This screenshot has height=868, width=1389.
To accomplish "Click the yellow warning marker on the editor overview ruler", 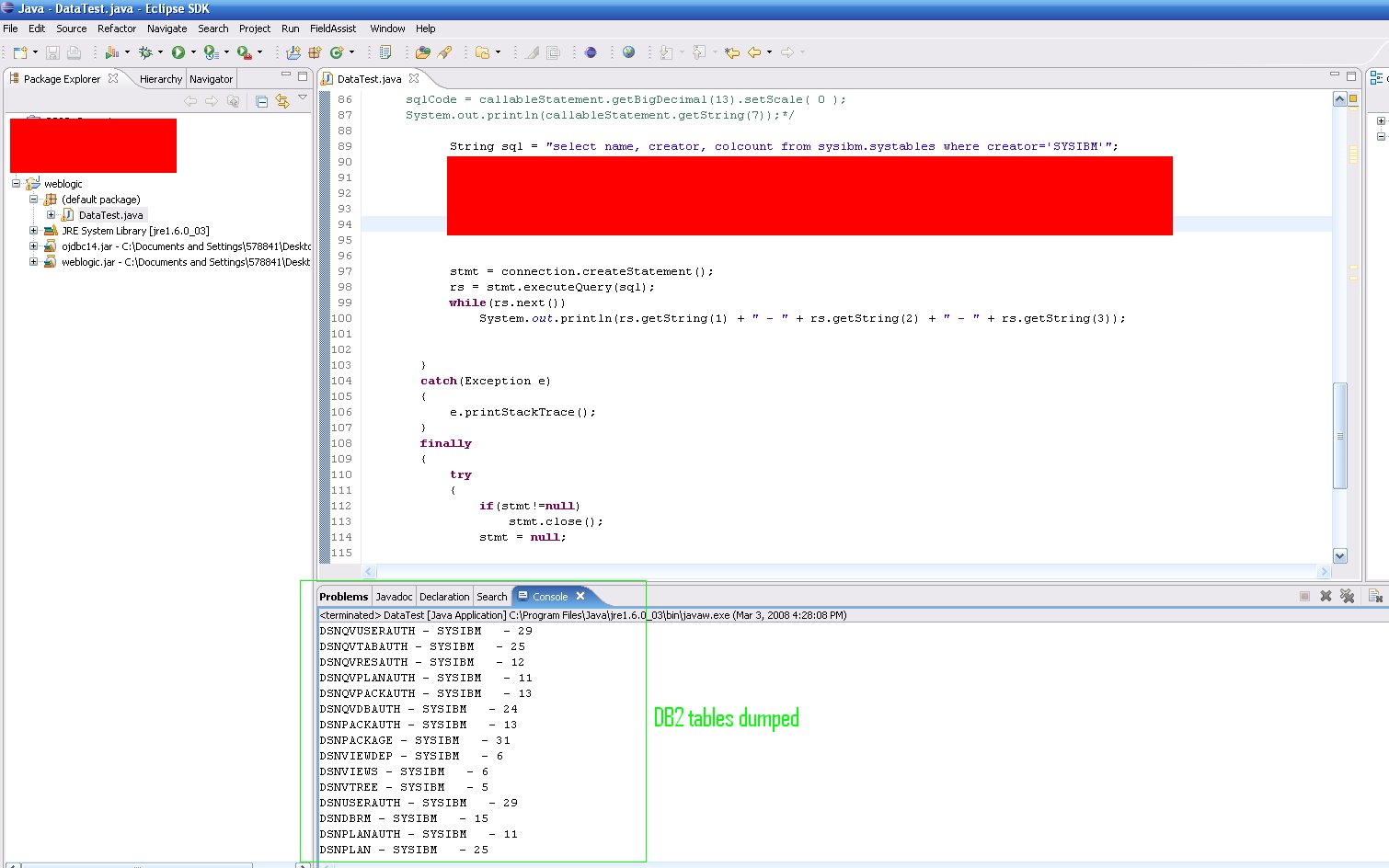I will 1353,98.
